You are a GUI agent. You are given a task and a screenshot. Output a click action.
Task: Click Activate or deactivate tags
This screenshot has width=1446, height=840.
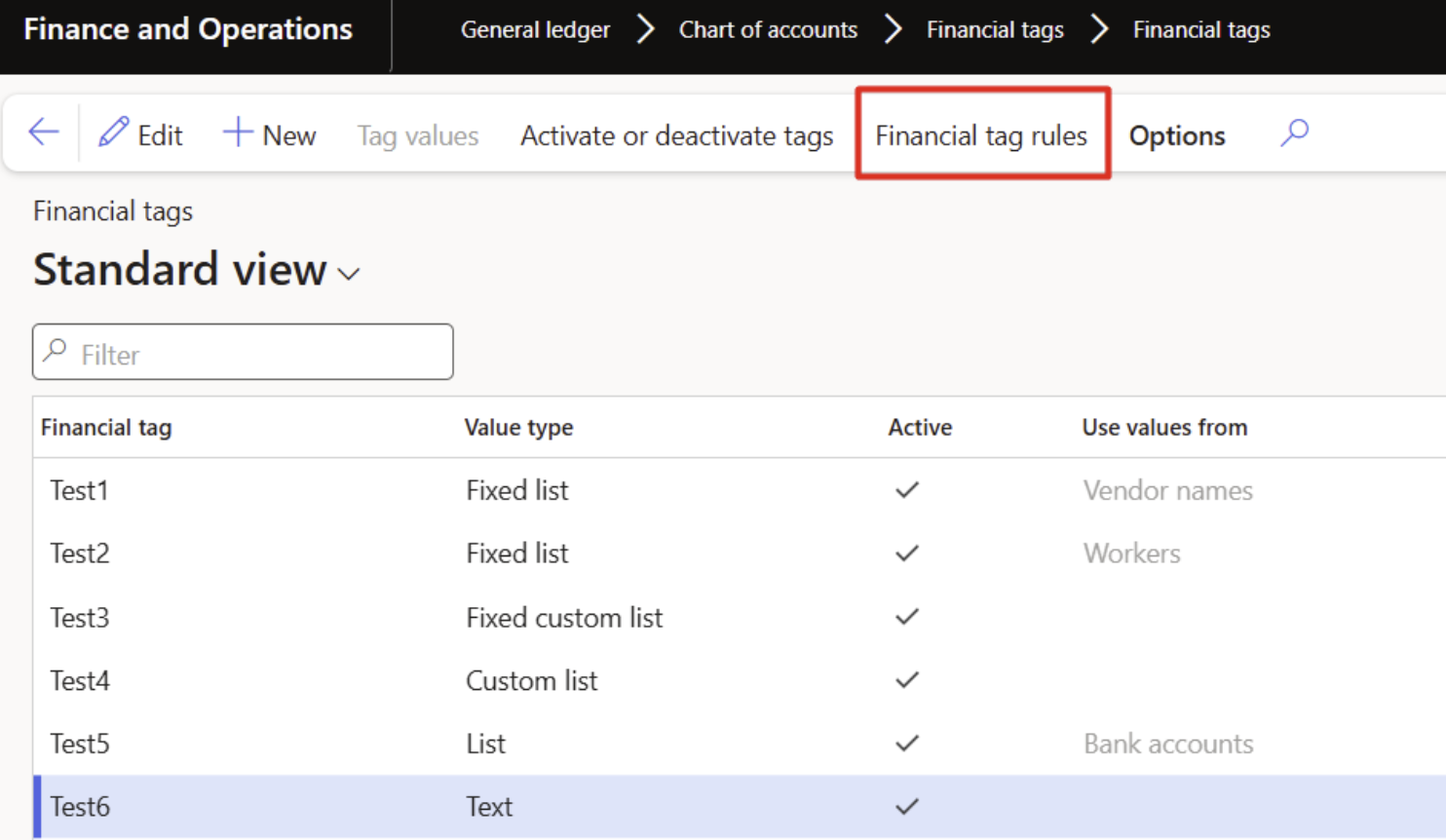(x=676, y=135)
